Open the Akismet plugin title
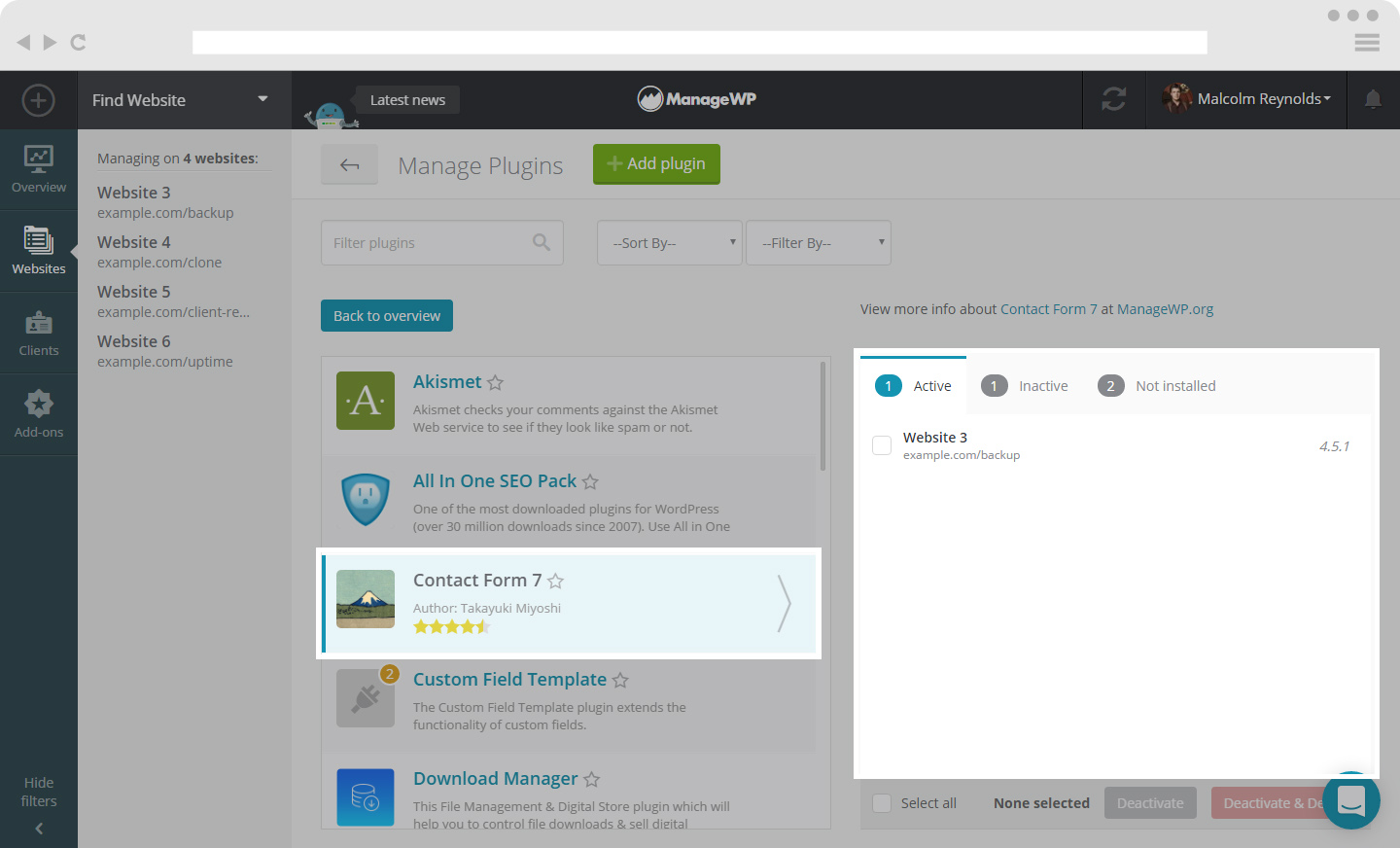1400x848 pixels. pos(447,382)
